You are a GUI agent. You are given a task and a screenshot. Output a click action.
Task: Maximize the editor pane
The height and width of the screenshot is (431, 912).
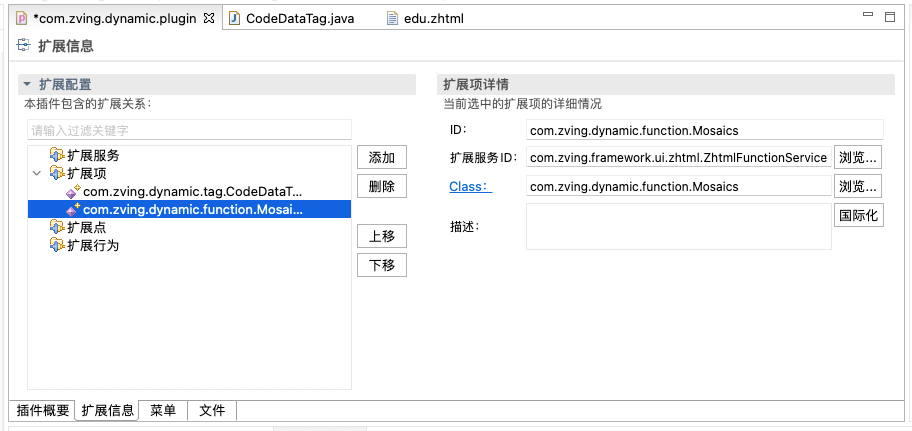click(890, 18)
